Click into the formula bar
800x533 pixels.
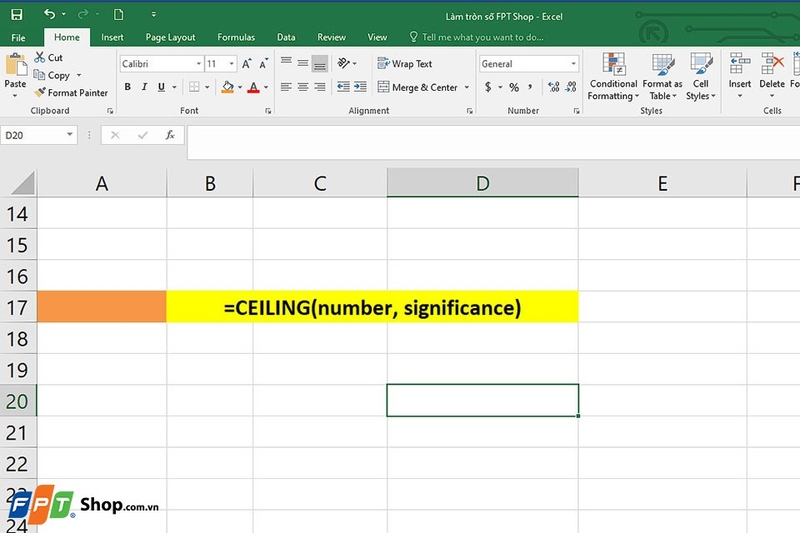493,142
